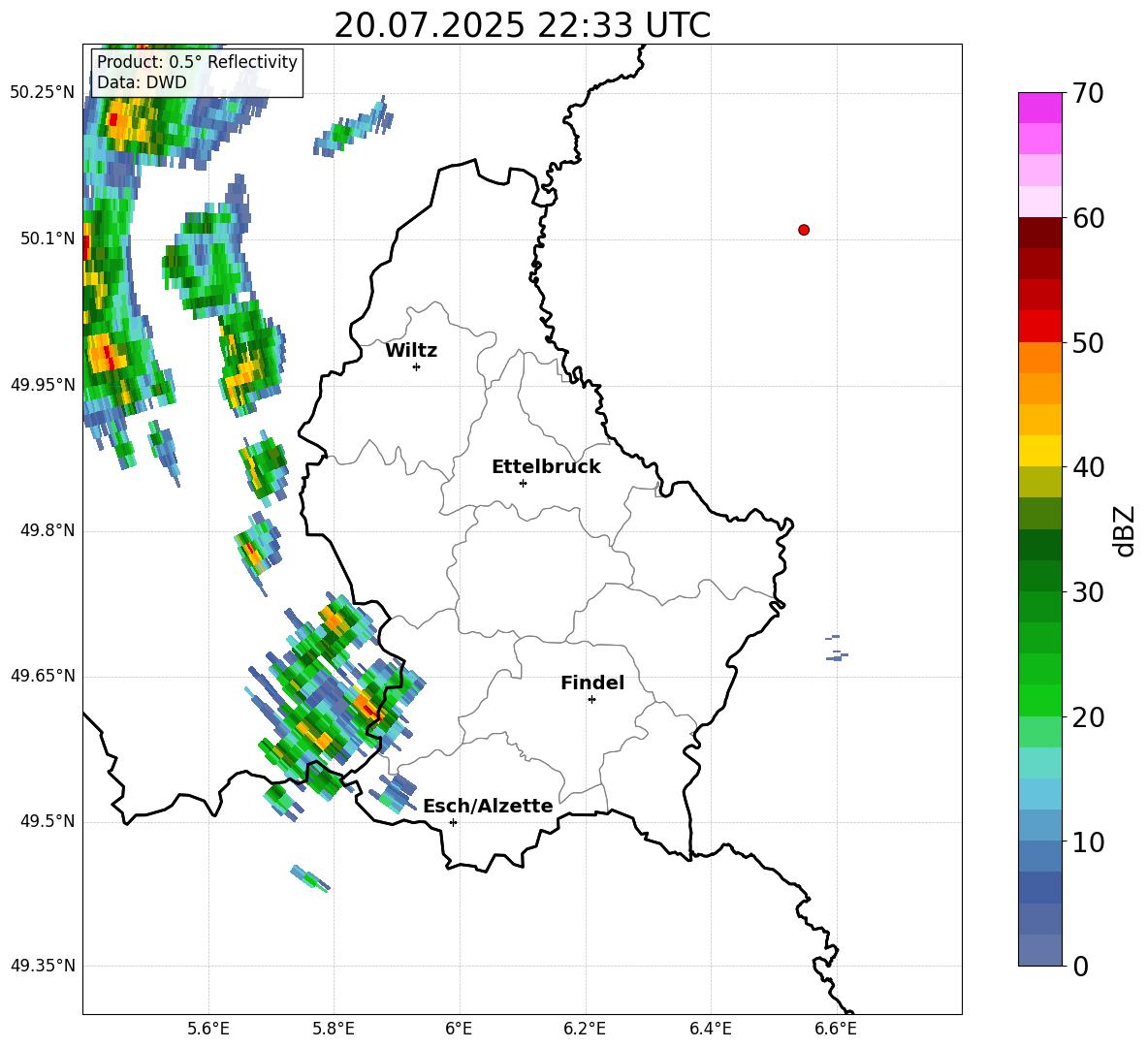
Task: Click the slate blue swatch at colorbar bottom
Action: click(1039, 950)
